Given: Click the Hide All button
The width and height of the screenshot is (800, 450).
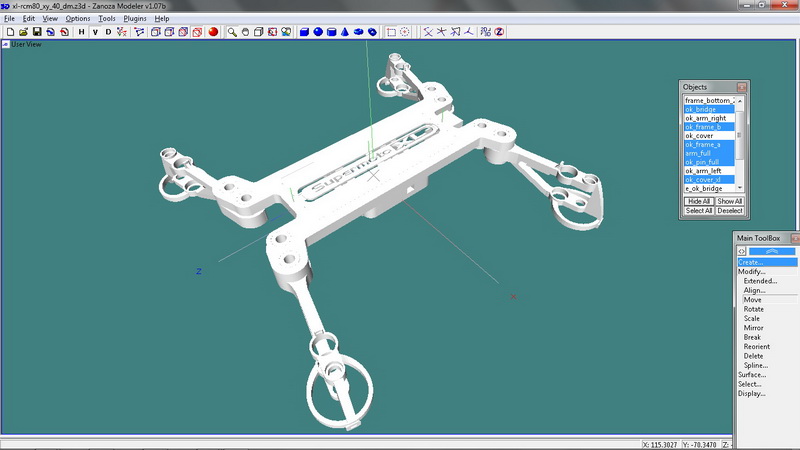Looking at the screenshot, I should (x=699, y=201).
